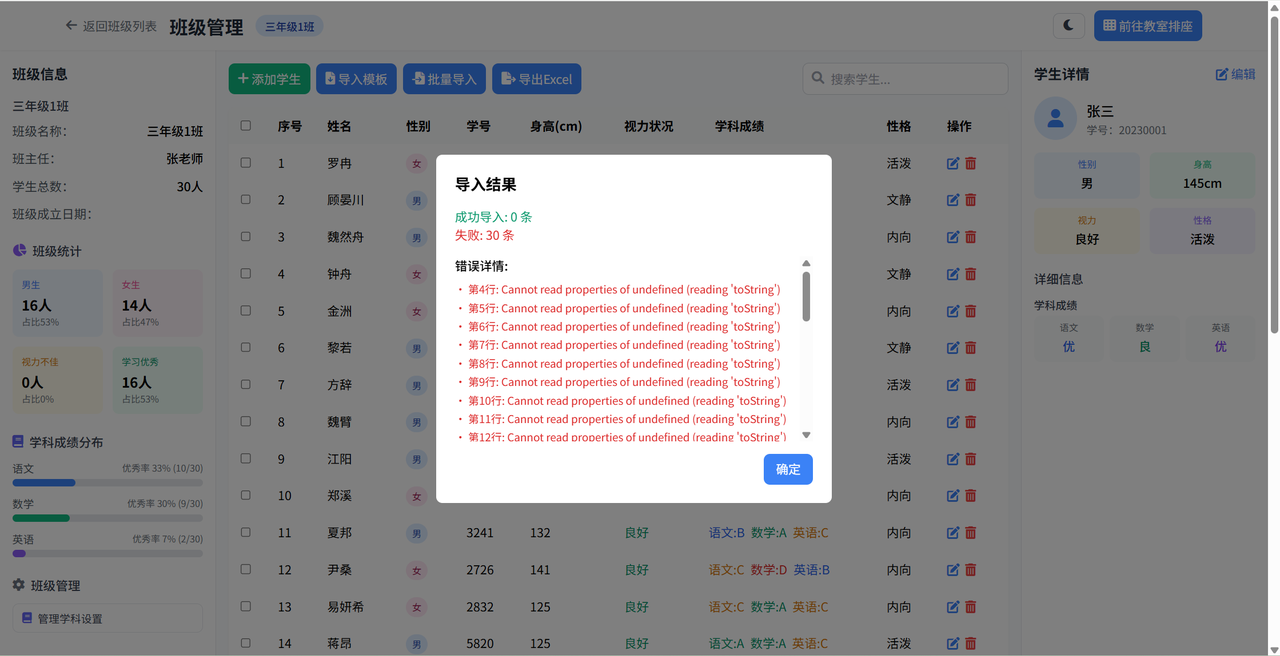Screen dimensions: 1280x656
Task: Check the checkbox for 魏然舟's row
Action: [245, 237]
